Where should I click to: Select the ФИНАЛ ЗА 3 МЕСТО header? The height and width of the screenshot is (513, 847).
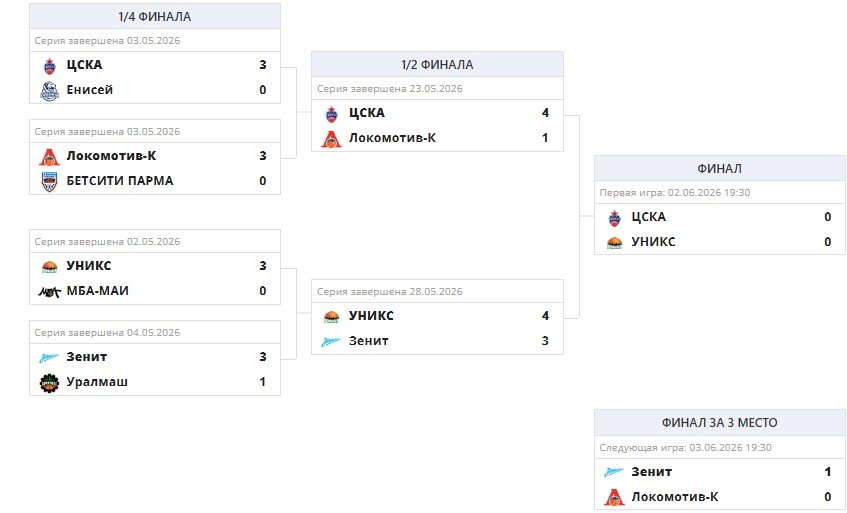tap(720, 423)
